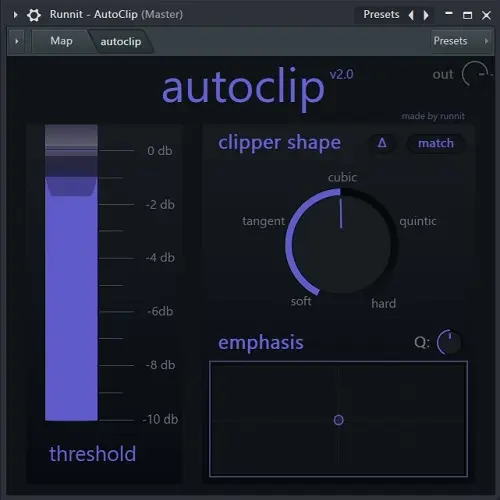500x500 pixels.
Task: Click the 'soft' shape label
Action: coord(301,301)
